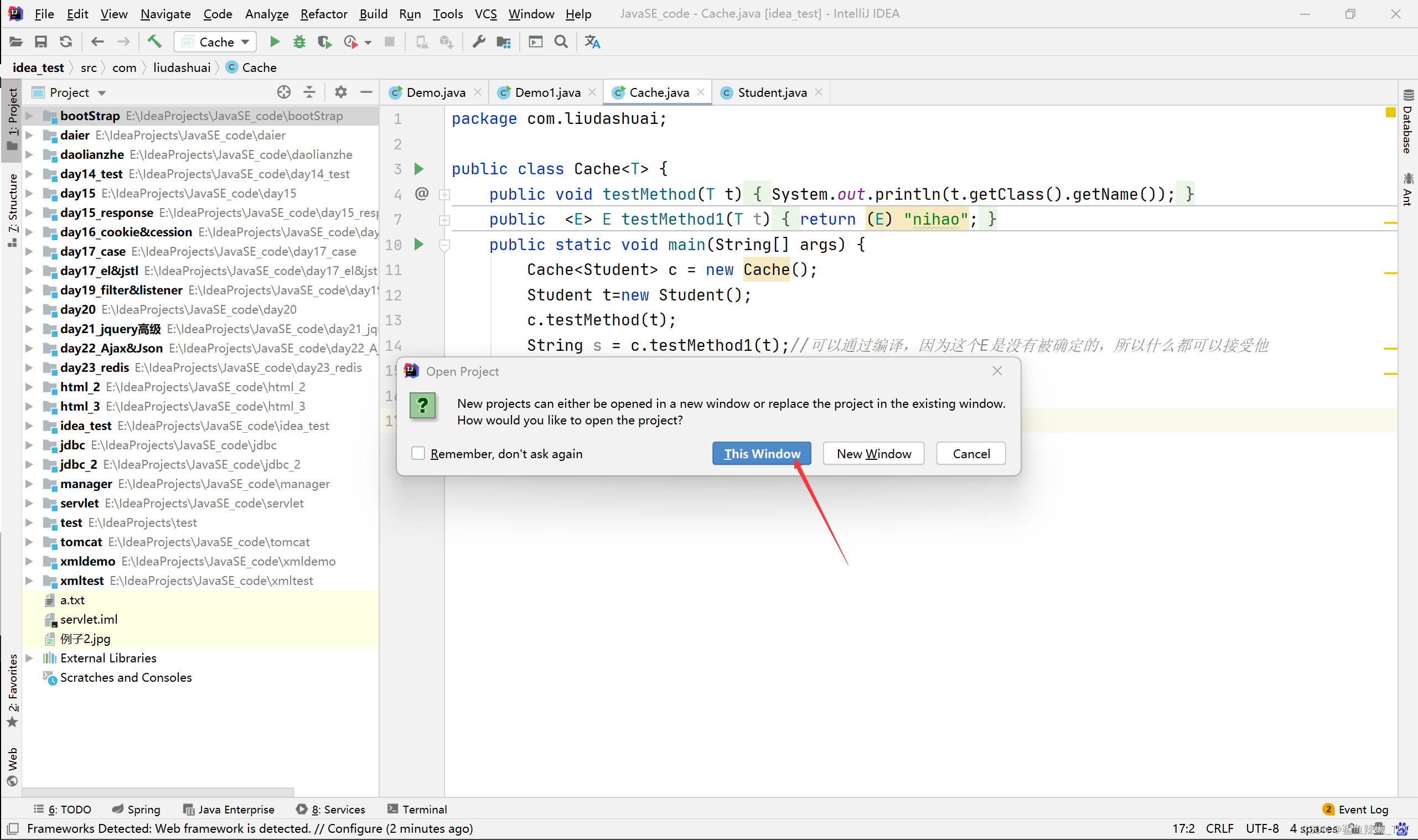The image size is (1418, 840).
Task: Click the Profiler run icon
Action: 351,42
